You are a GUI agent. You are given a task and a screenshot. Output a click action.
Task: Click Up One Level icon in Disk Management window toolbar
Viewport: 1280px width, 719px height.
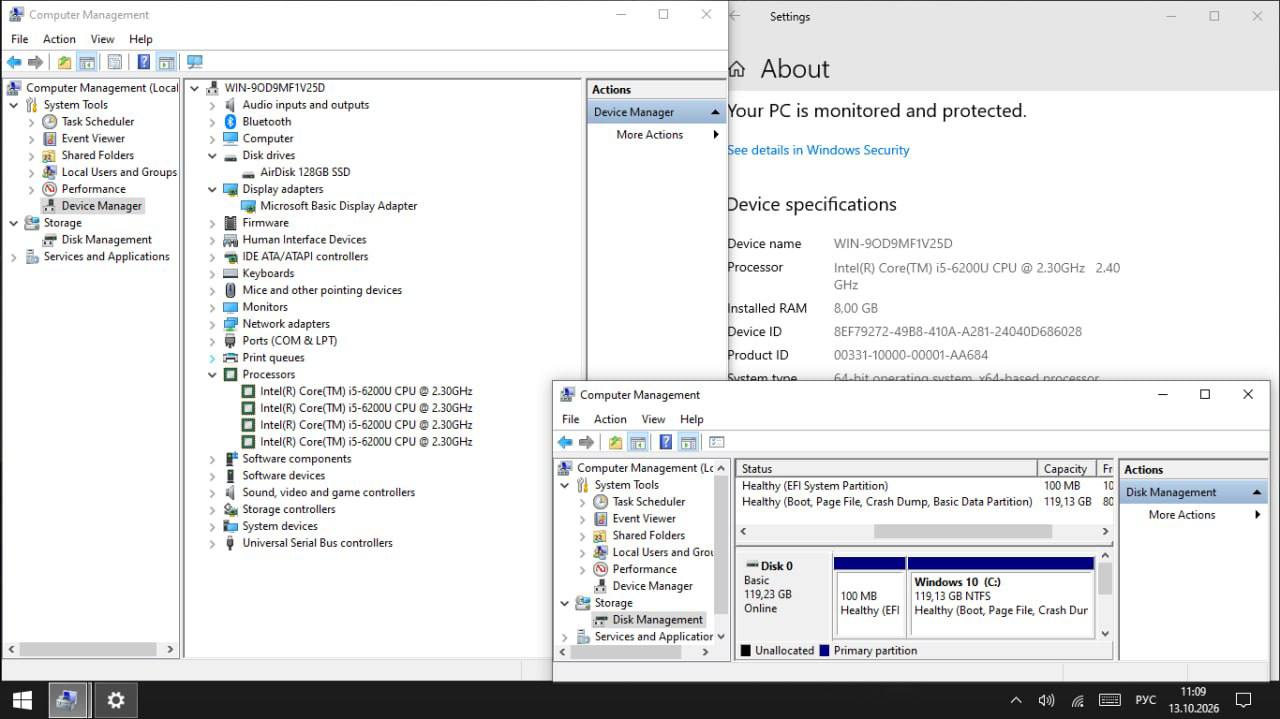(x=615, y=442)
